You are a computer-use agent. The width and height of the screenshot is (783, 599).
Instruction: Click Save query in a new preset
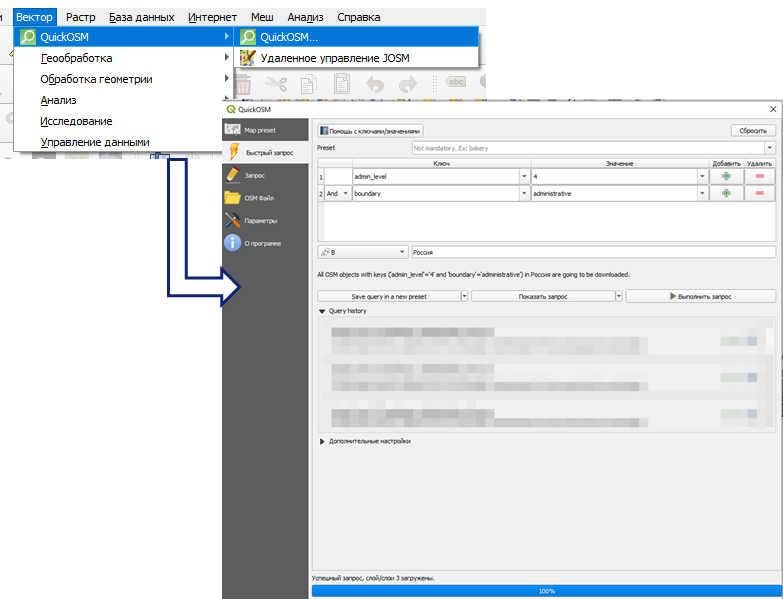[x=389, y=297]
